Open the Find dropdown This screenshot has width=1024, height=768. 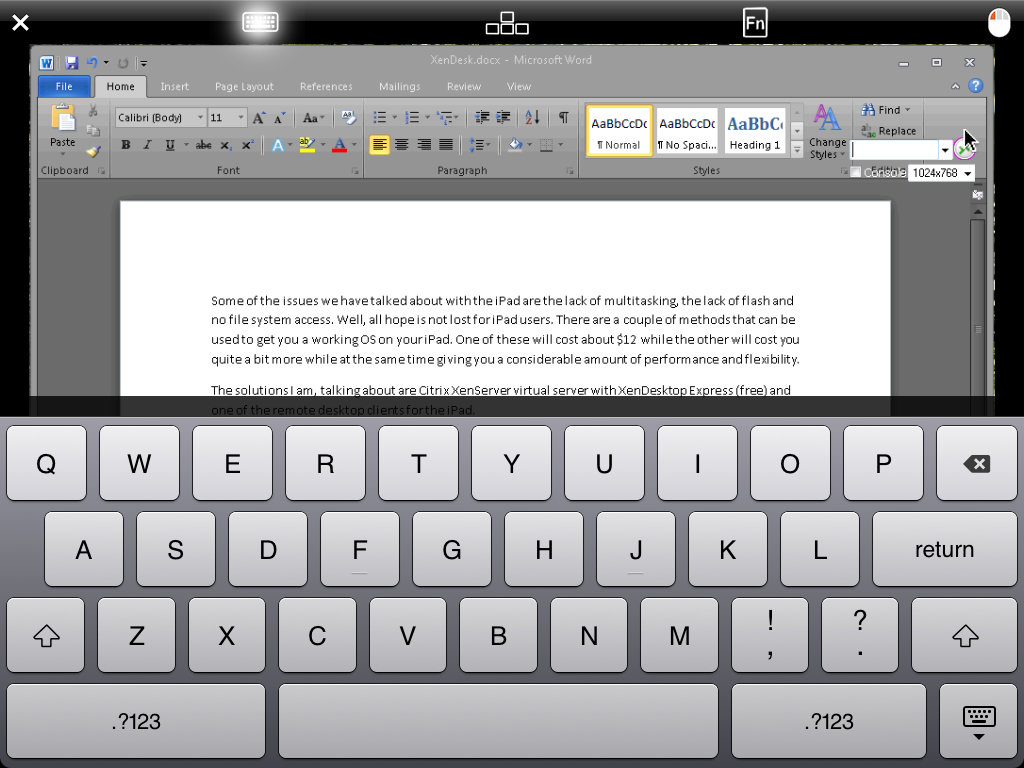[908, 110]
